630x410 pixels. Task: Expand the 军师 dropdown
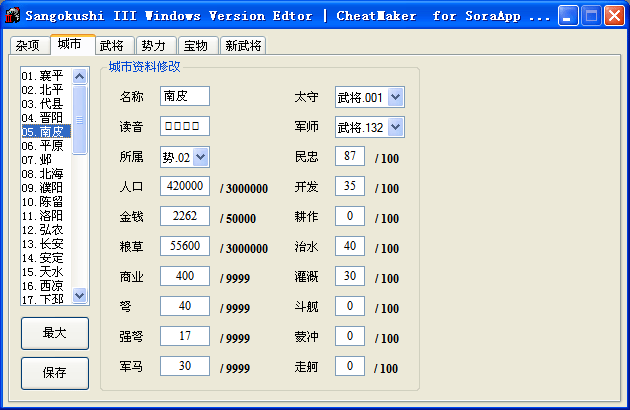395,127
